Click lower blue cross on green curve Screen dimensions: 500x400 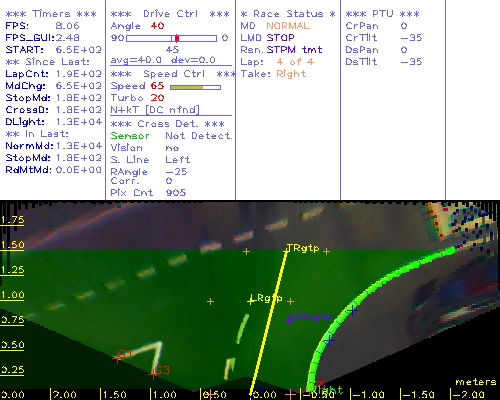point(329,341)
